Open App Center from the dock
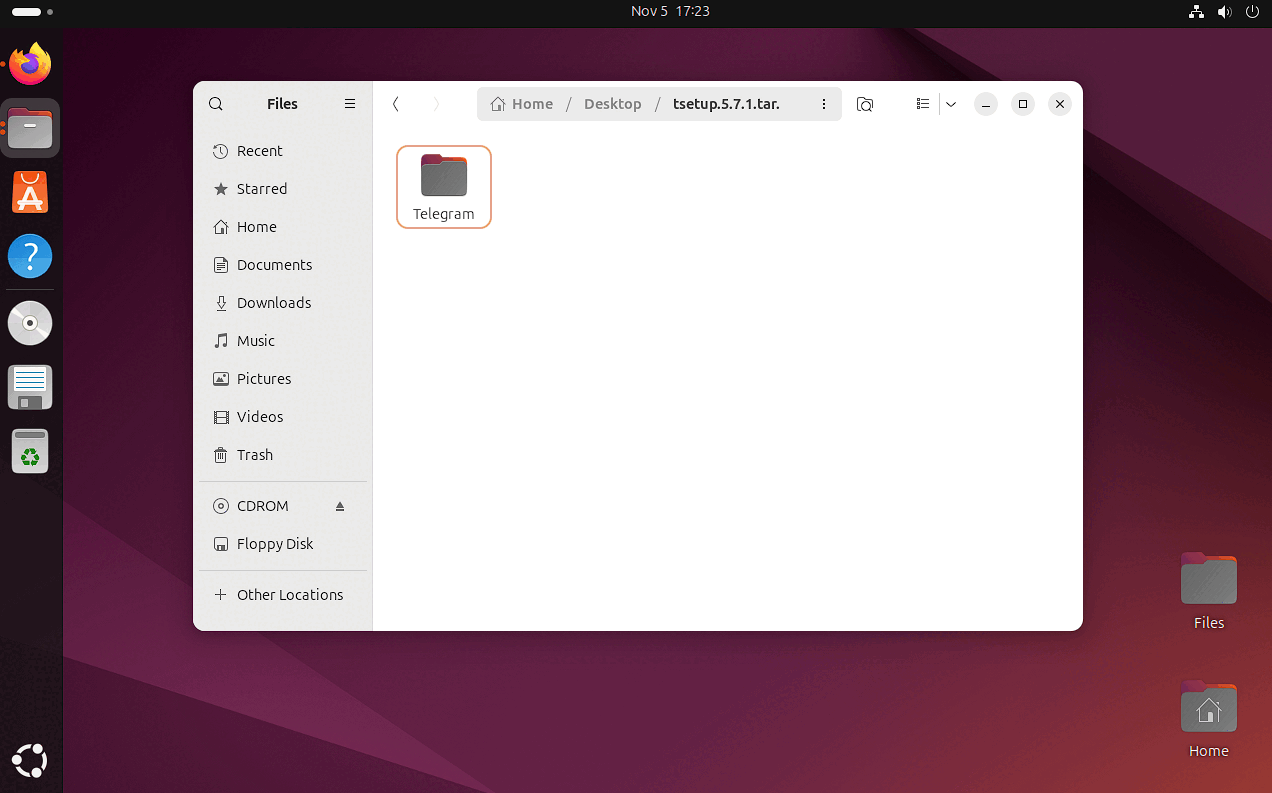 click(30, 193)
